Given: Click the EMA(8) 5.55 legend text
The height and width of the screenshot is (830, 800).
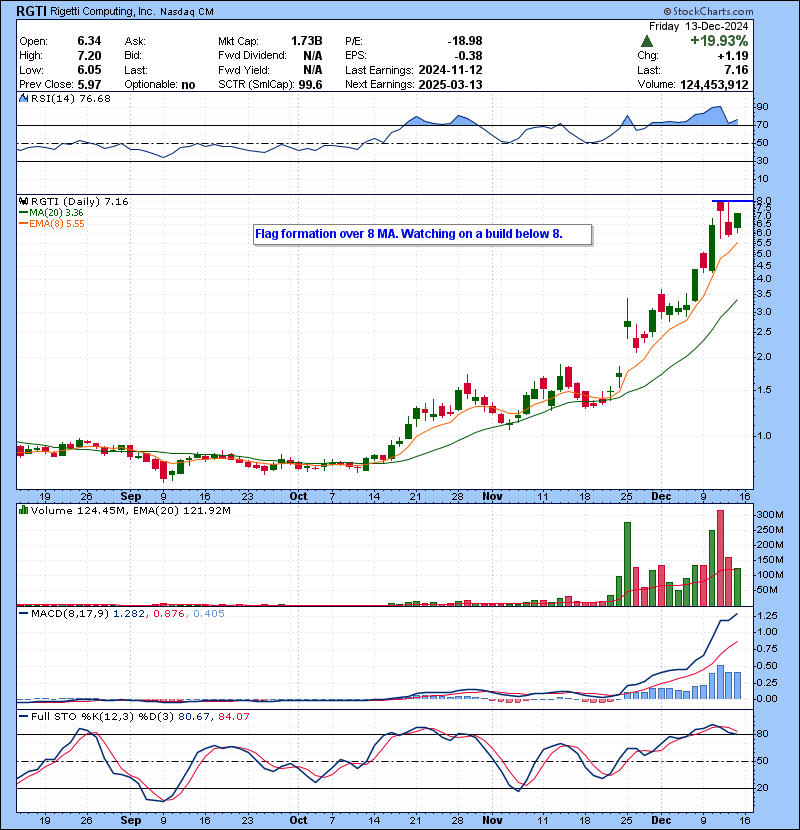Looking at the screenshot, I should coord(57,223).
